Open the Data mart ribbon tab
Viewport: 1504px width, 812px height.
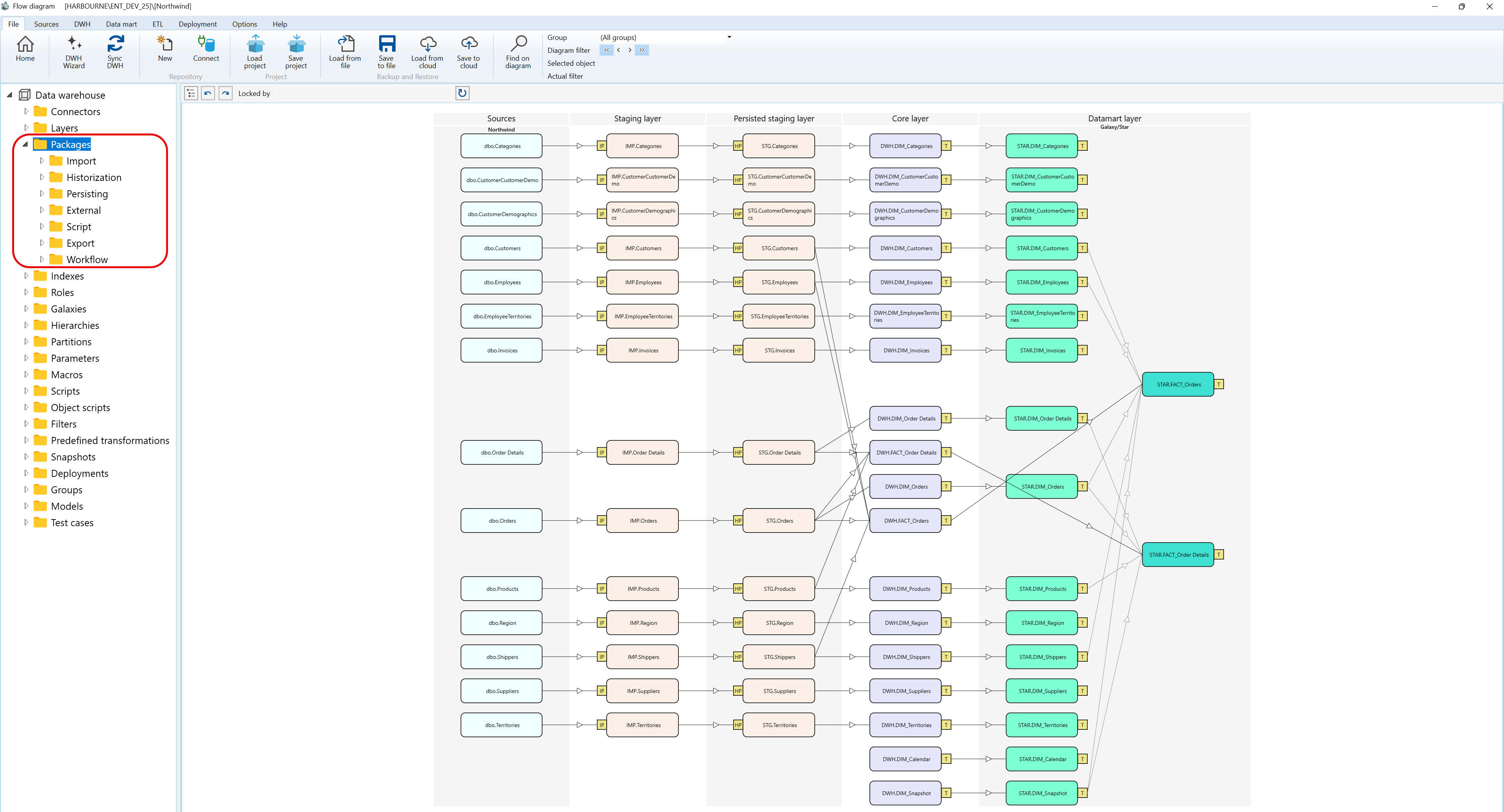[121, 24]
